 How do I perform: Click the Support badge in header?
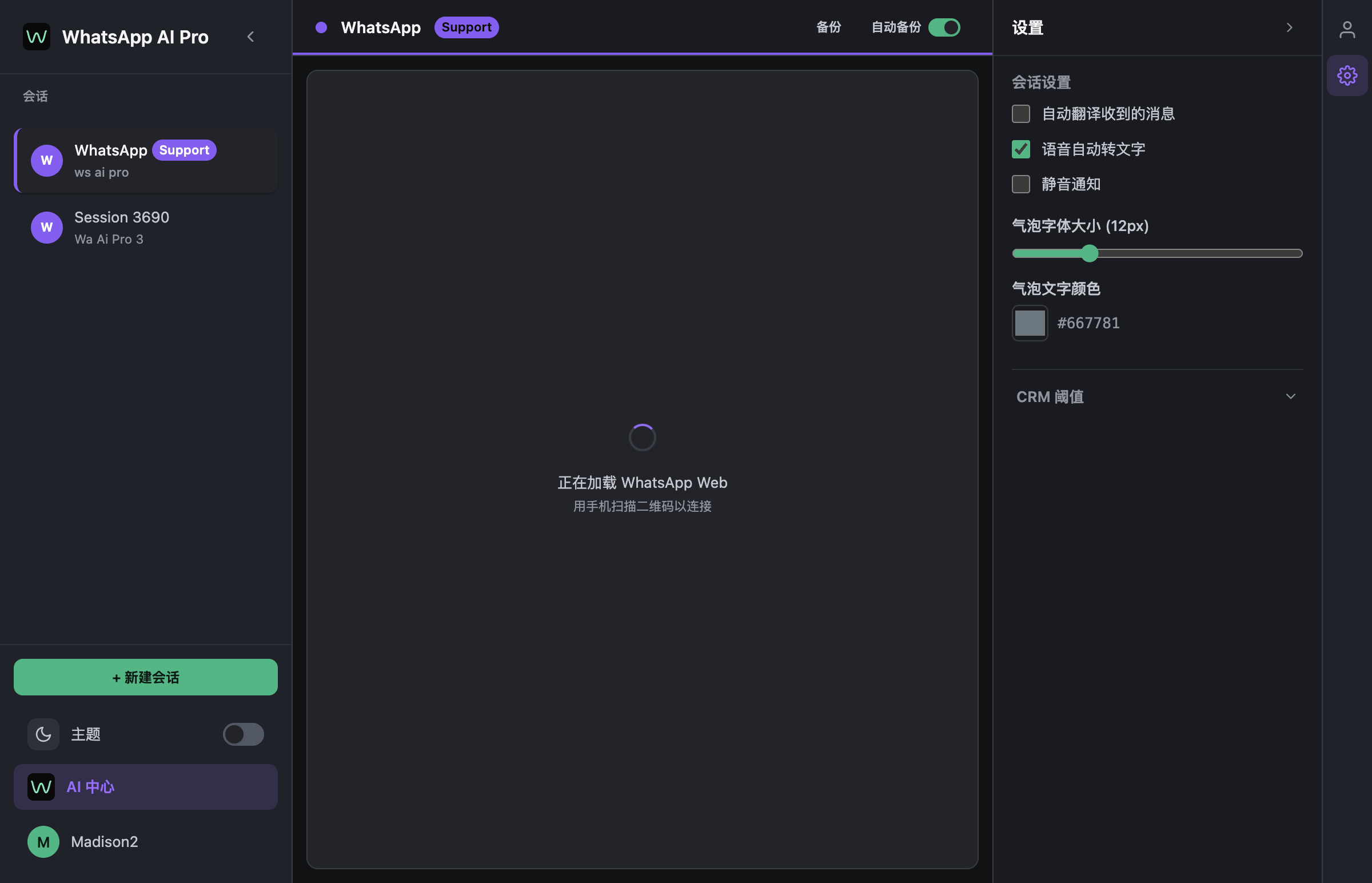pyautogui.click(x=466, y=27)
